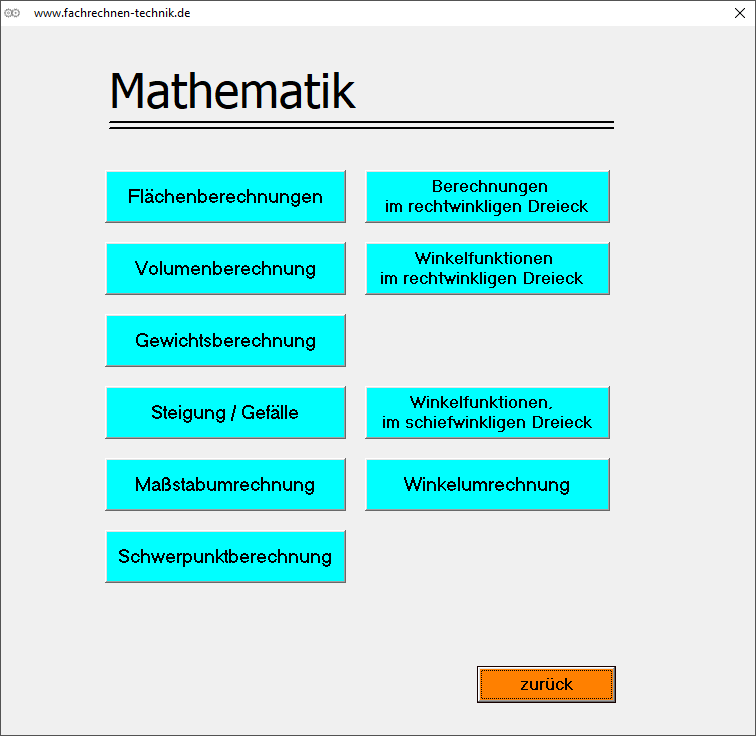This screenshot has height=736, width=756.
Task: Click empty space right of Gewichtsberechnung
Action: click(487, 340)
